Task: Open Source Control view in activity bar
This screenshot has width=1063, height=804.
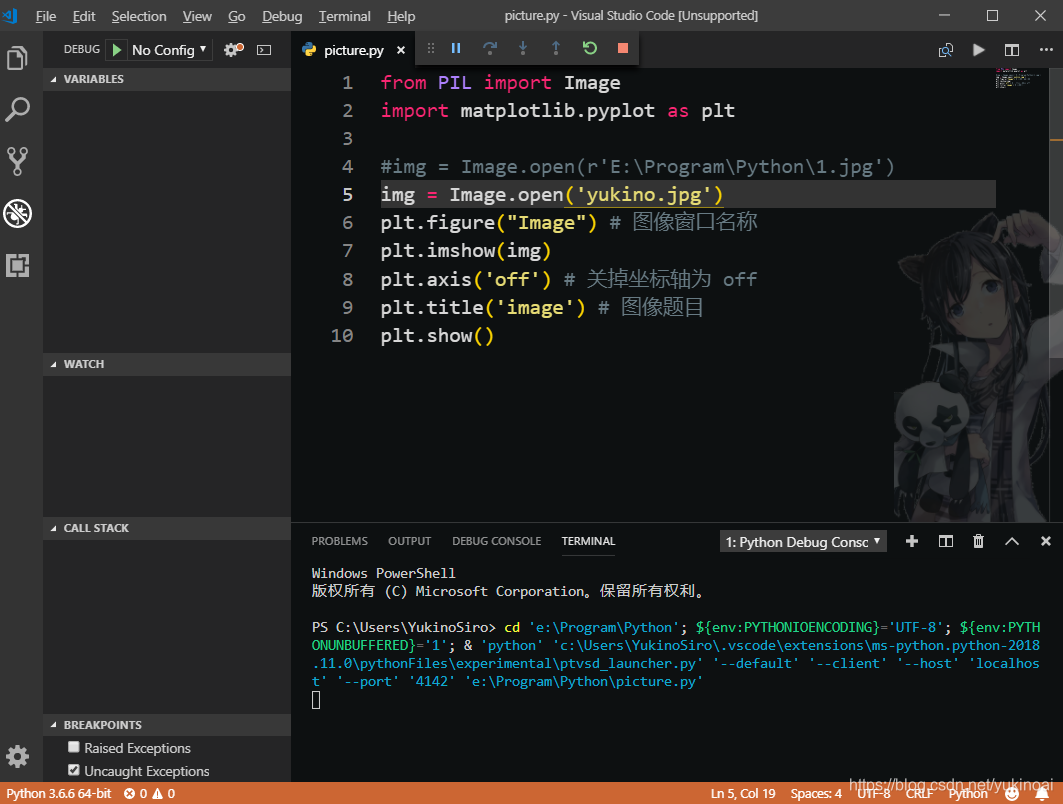Action: coord(18,161)
